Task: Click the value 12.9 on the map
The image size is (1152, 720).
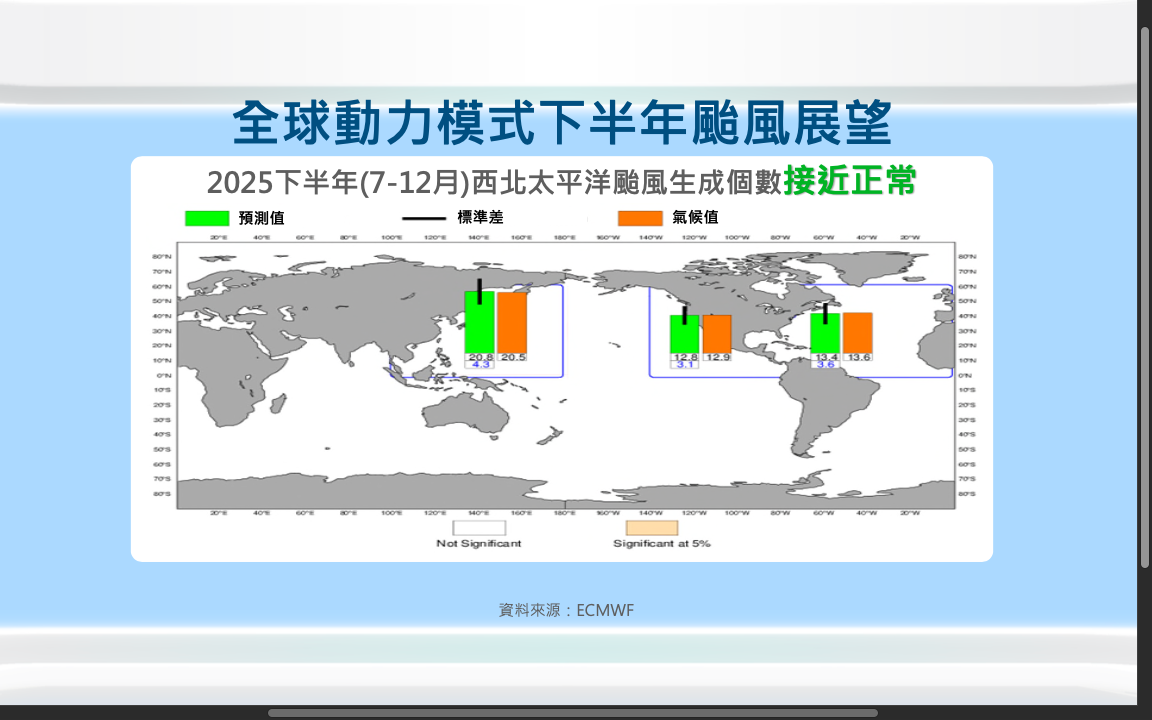Action: point(717,357)
